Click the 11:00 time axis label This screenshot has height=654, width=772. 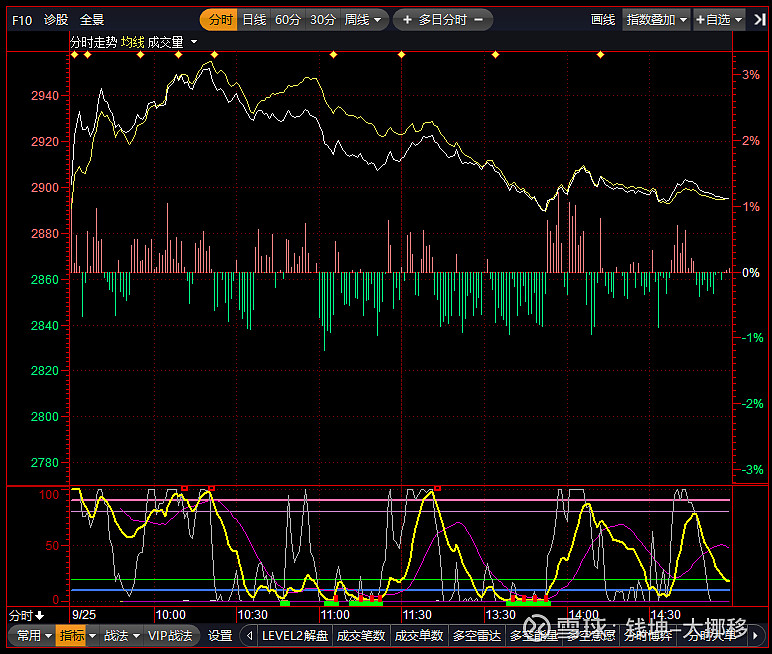pyautogui.click(x=335, y=615)
